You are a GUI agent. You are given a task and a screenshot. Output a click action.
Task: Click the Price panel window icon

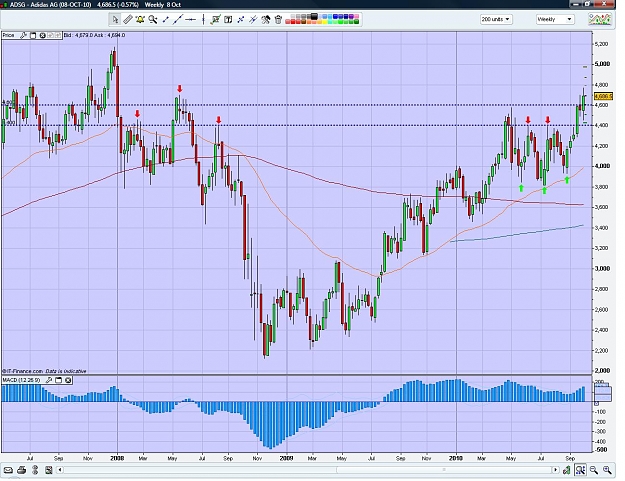33,35
